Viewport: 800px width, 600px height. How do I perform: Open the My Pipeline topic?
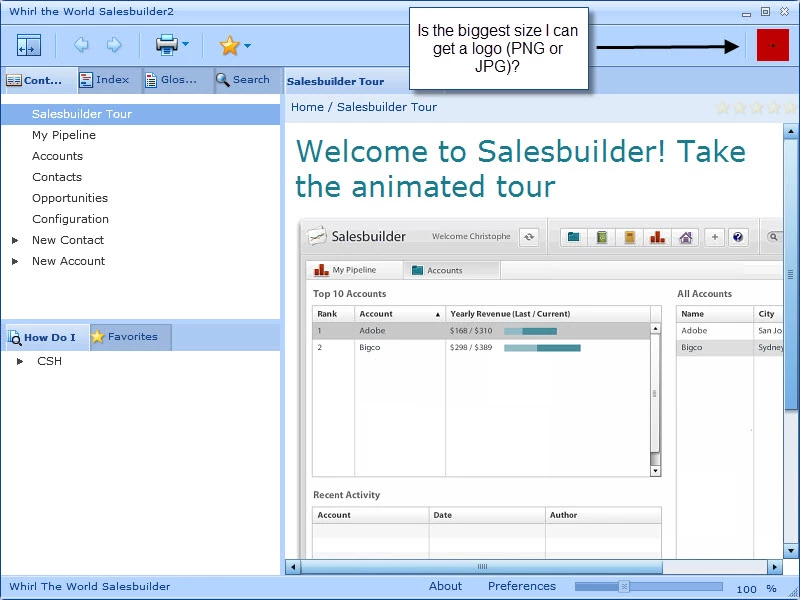point(64,135)
